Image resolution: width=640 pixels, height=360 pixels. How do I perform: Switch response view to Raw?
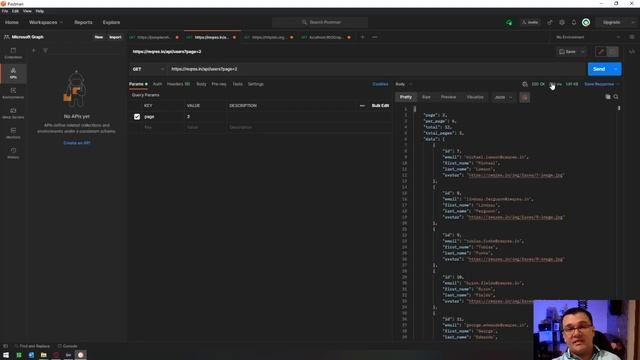(x=426, y=97)
